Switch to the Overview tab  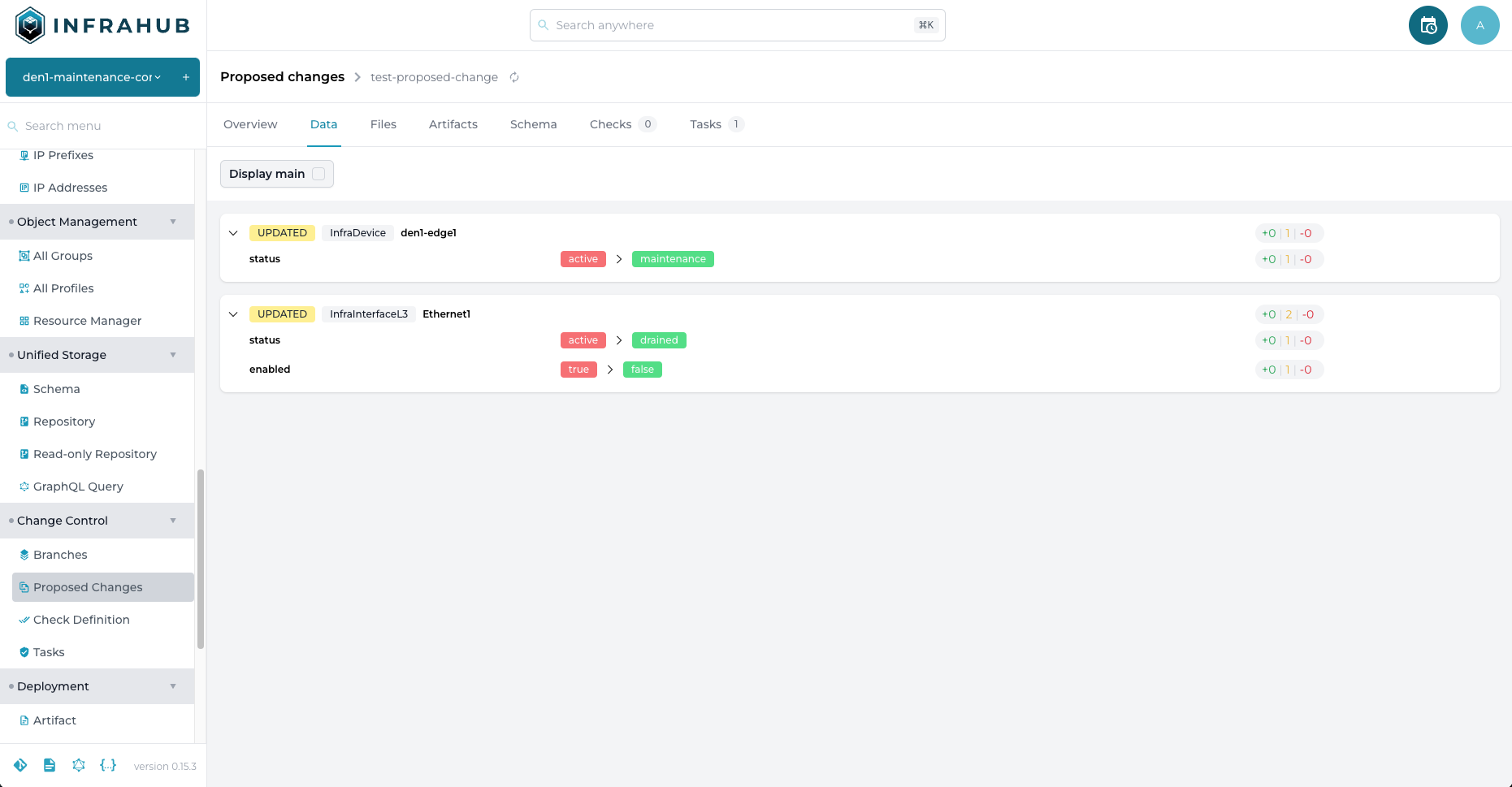(250, 124)
